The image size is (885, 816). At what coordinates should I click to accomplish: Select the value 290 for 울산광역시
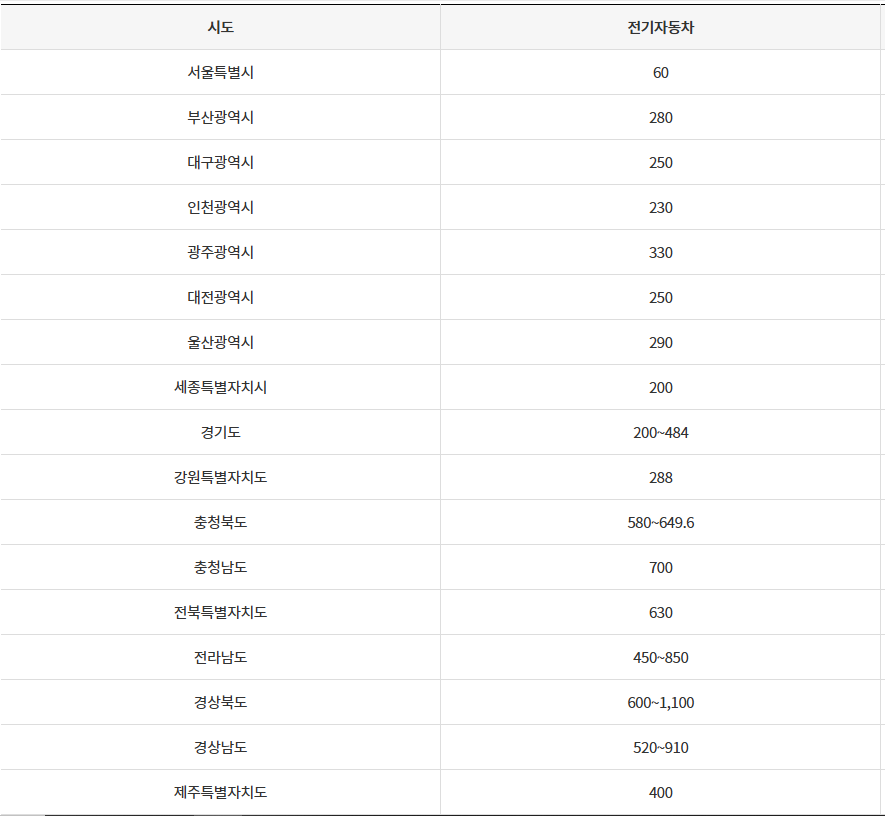(660, 343)
